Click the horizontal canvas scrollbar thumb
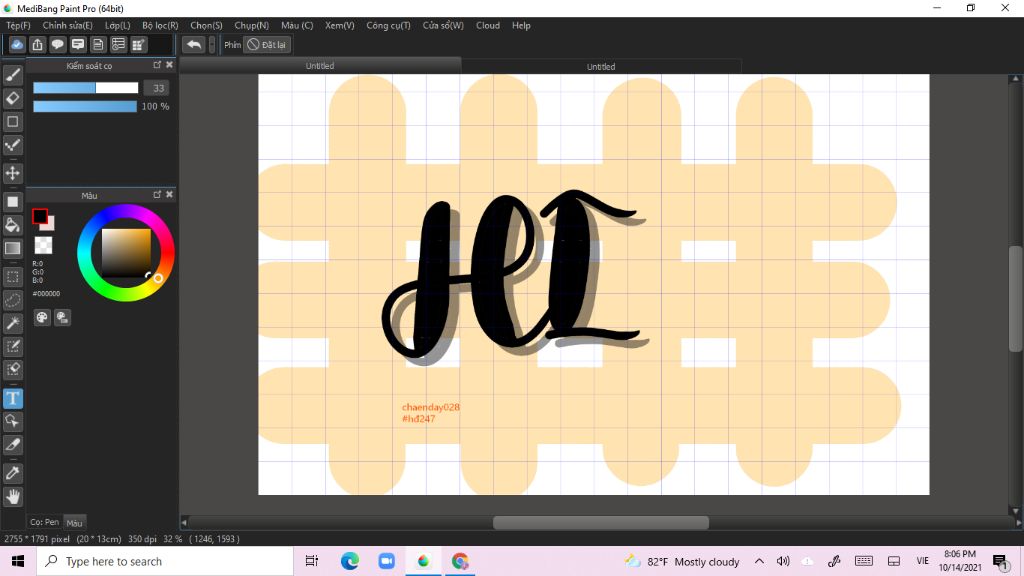The width and height of the screenshot is (1024, 576). (601, 522)
